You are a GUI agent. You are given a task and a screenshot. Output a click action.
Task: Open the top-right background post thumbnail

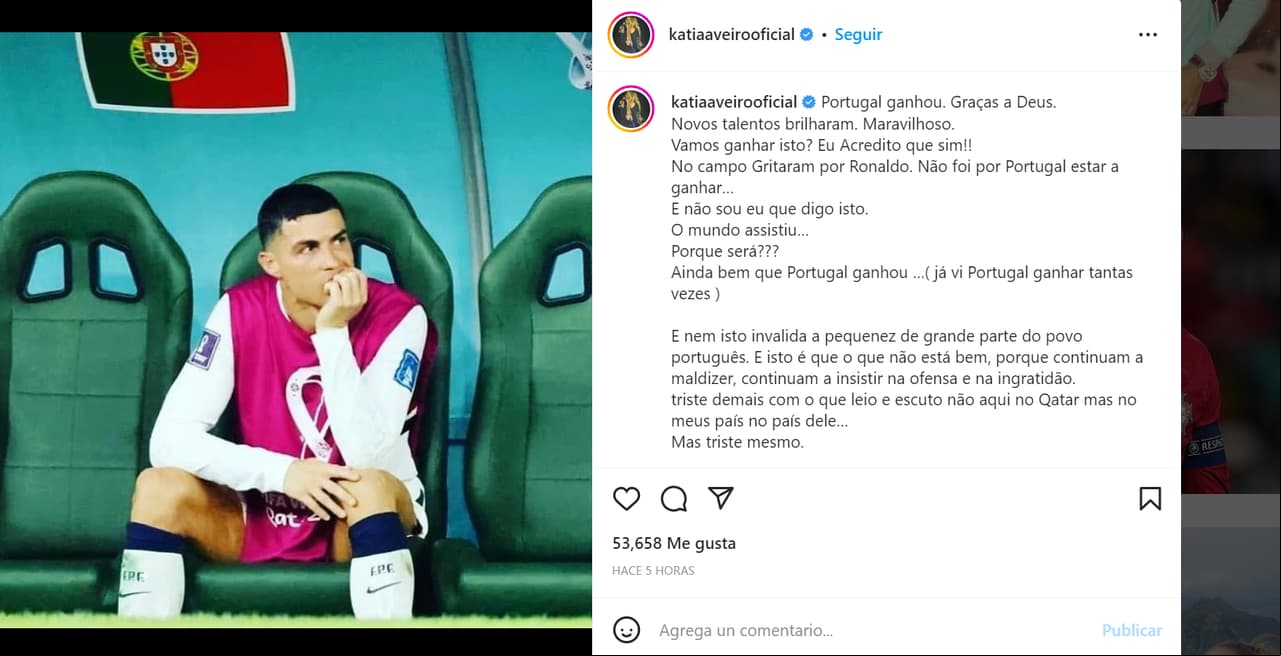click(x=1231, y=58)
